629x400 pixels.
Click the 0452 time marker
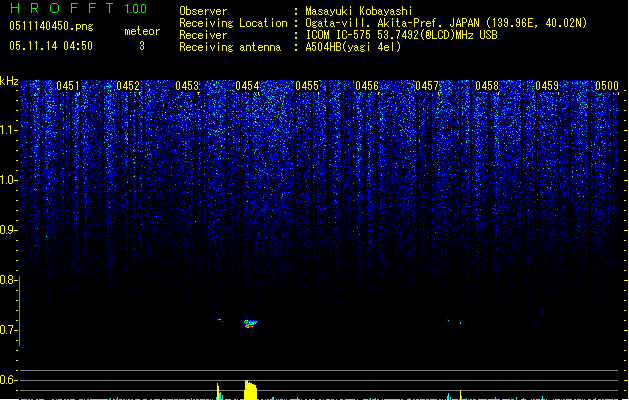pos(128,86)
